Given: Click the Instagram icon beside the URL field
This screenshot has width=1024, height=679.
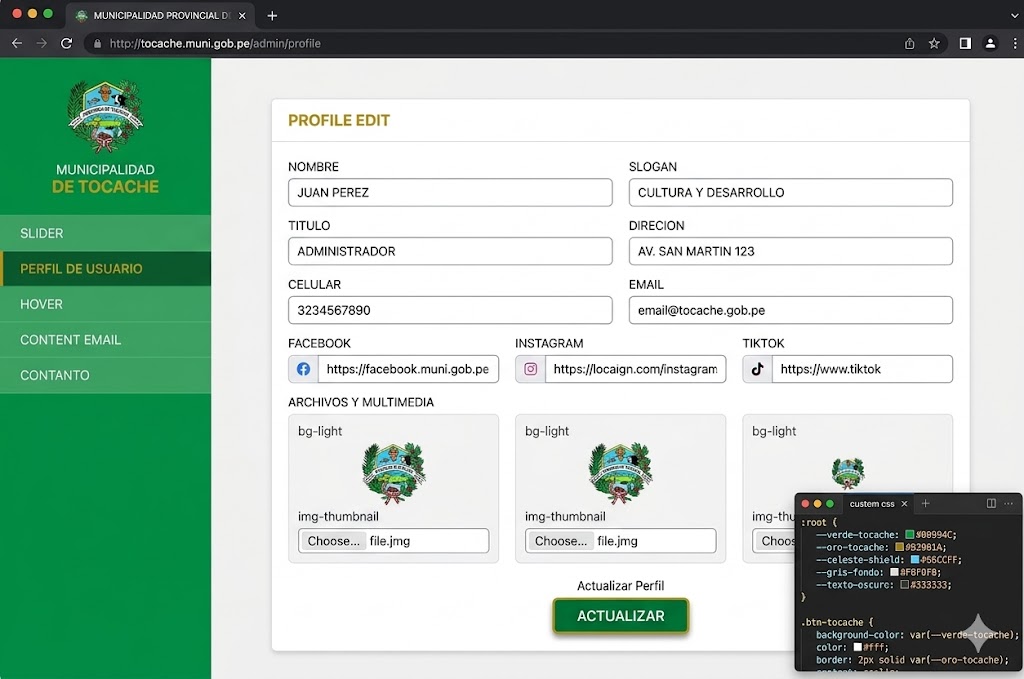Looking at the screenshot, I should 530,369.
